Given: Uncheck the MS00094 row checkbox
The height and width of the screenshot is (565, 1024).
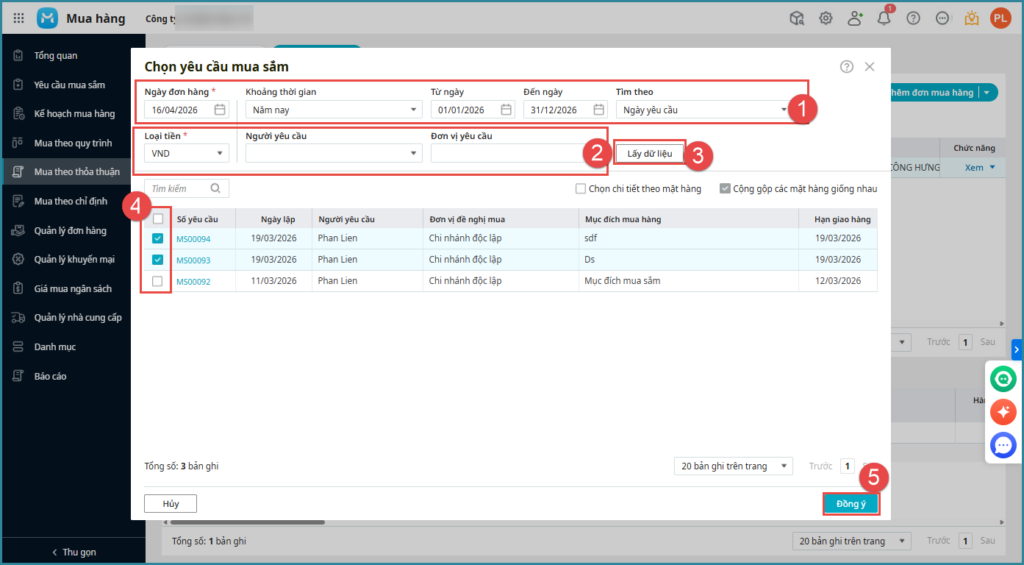Looking at the screenshot, I should 158,239.
